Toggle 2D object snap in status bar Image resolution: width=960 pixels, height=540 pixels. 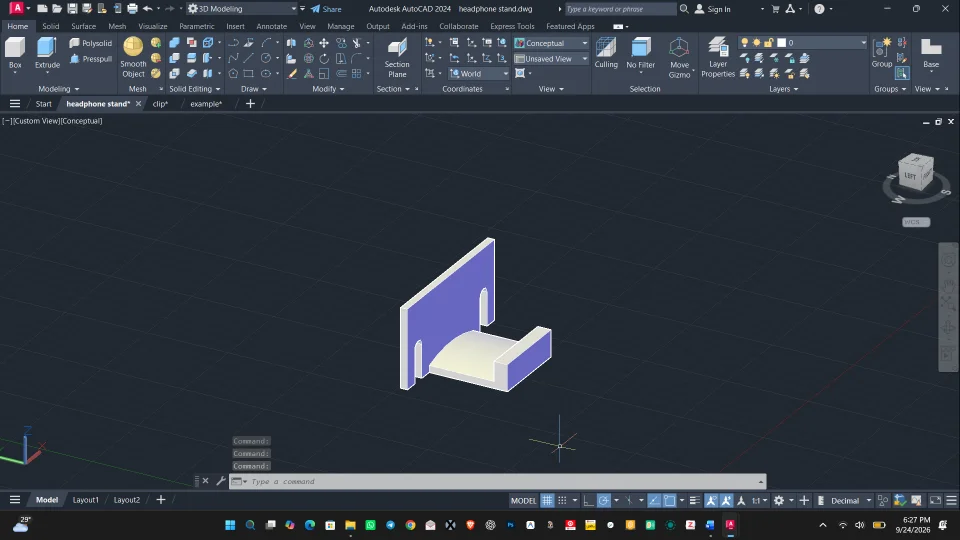[670, 500]
